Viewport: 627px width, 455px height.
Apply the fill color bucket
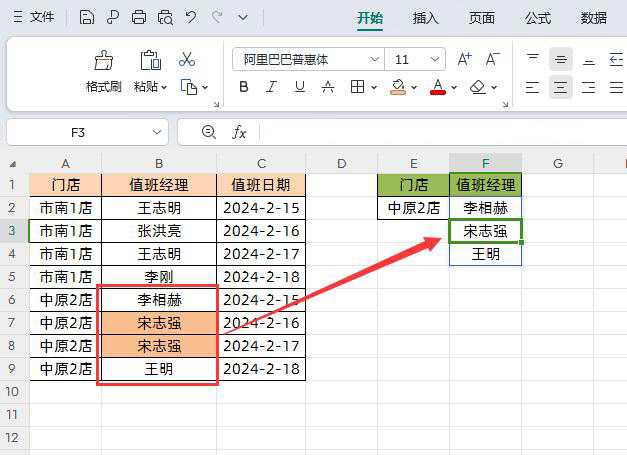[x=397, y=87]
